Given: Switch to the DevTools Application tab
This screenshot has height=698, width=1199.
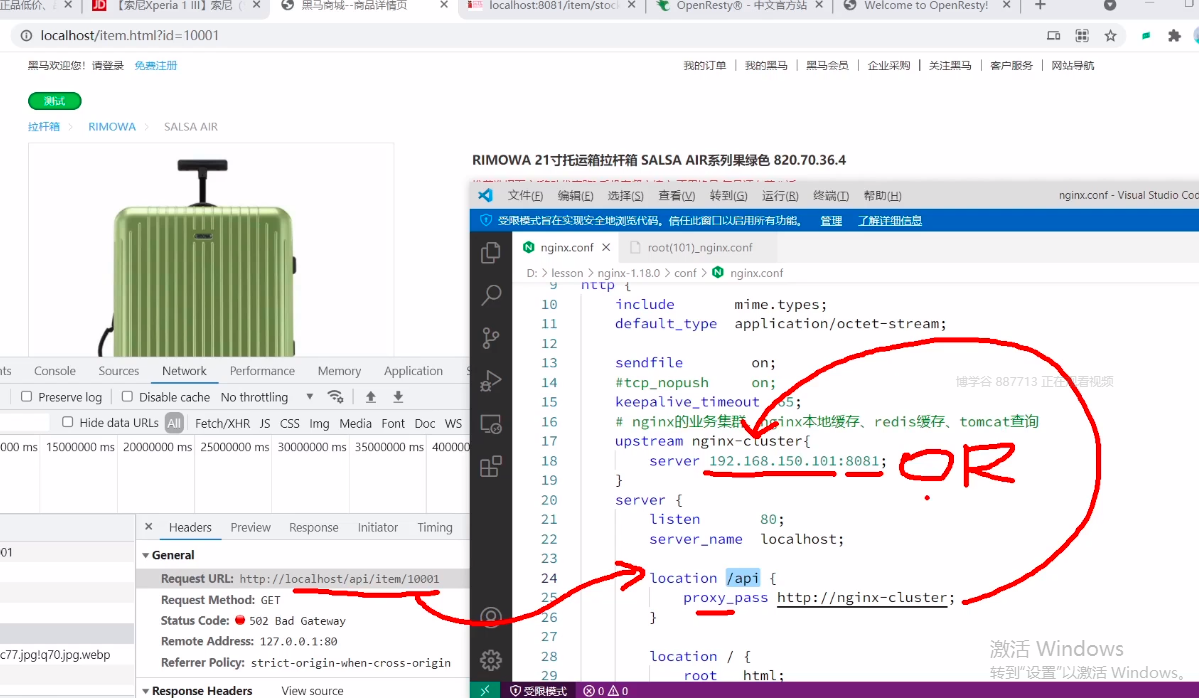Looking at the screenshot, I should tap(413, 371).
